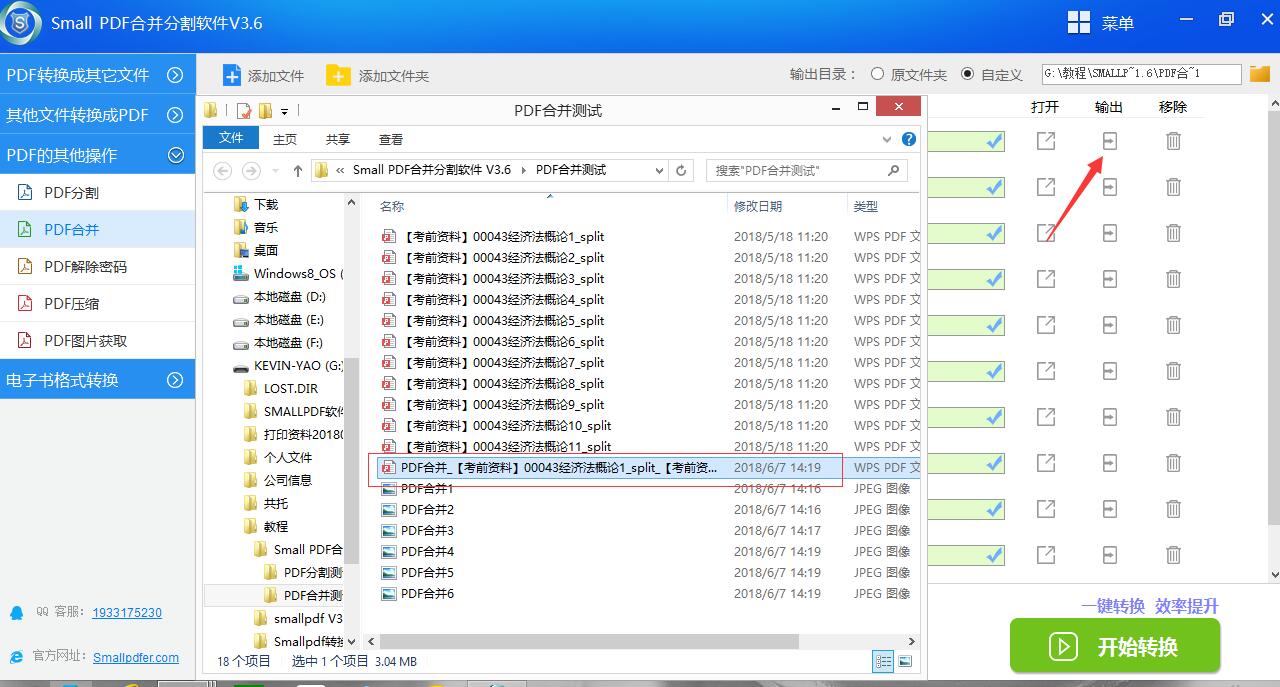The height and width of the screenshot is (687, 1280).
Task: Click the file list scroll right arrow
Action: tap(911, 641)
